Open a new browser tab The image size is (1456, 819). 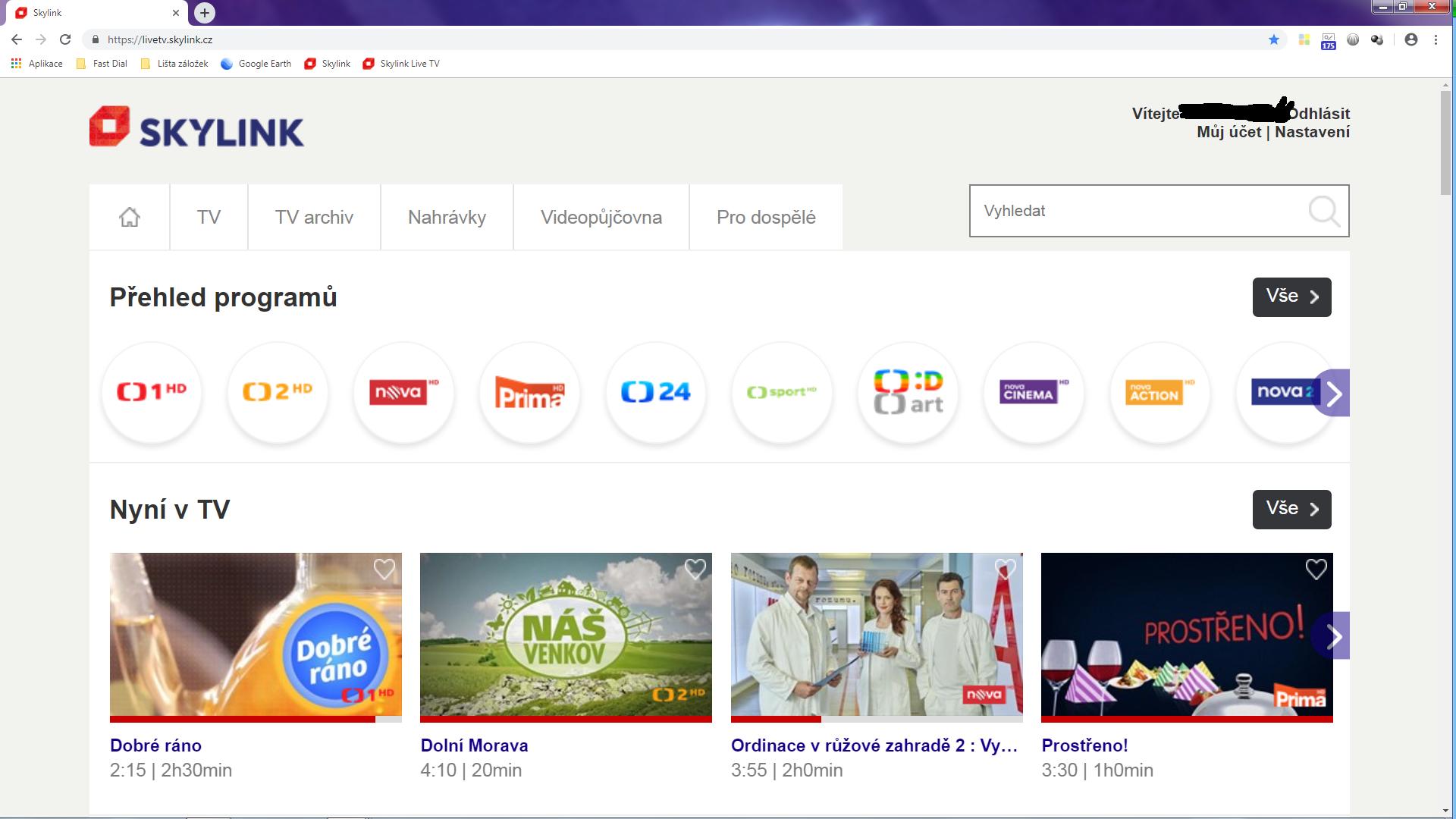click(205, 12)
